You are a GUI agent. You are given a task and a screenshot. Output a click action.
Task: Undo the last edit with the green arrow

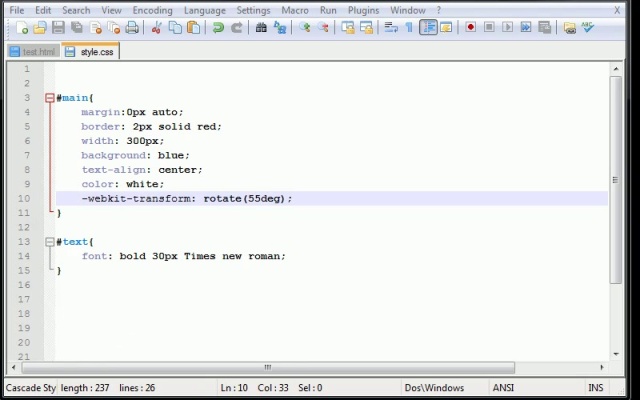tap(218, 27)
